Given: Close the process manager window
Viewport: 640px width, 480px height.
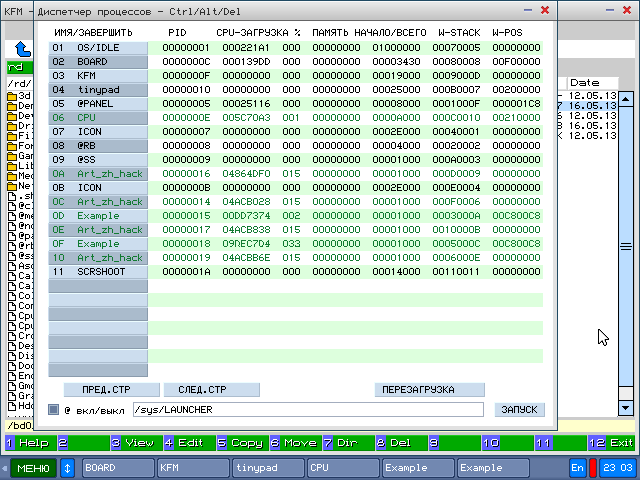Looking at the screenshot, I should (x=544, y=10).
